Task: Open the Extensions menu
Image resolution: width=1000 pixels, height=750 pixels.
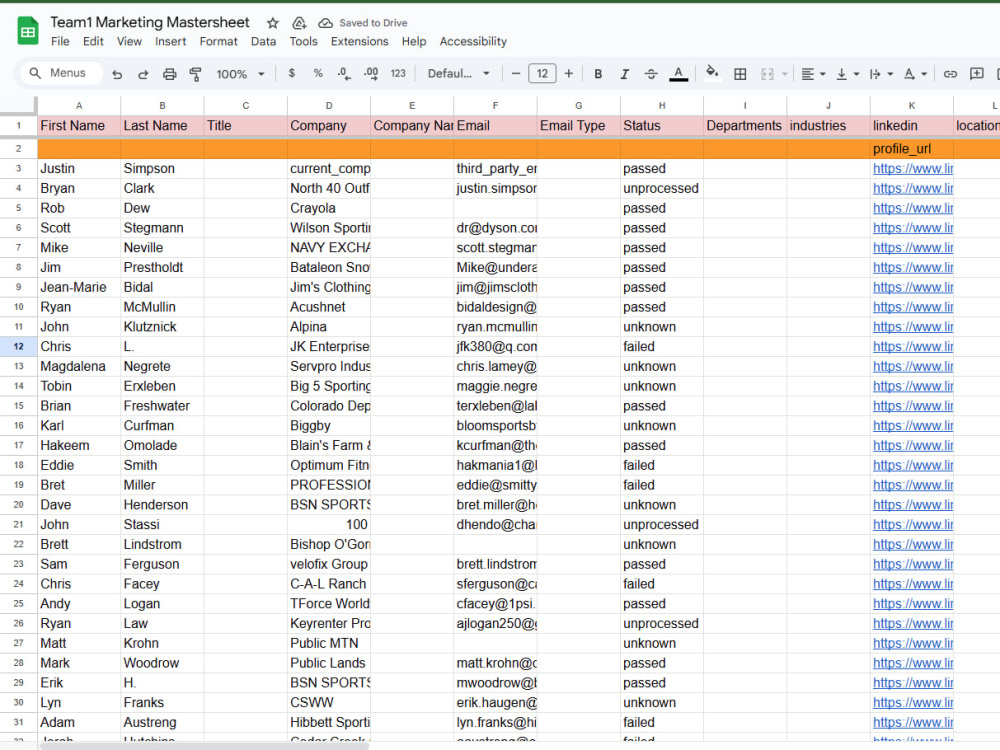Action: (x=359, y=41)
